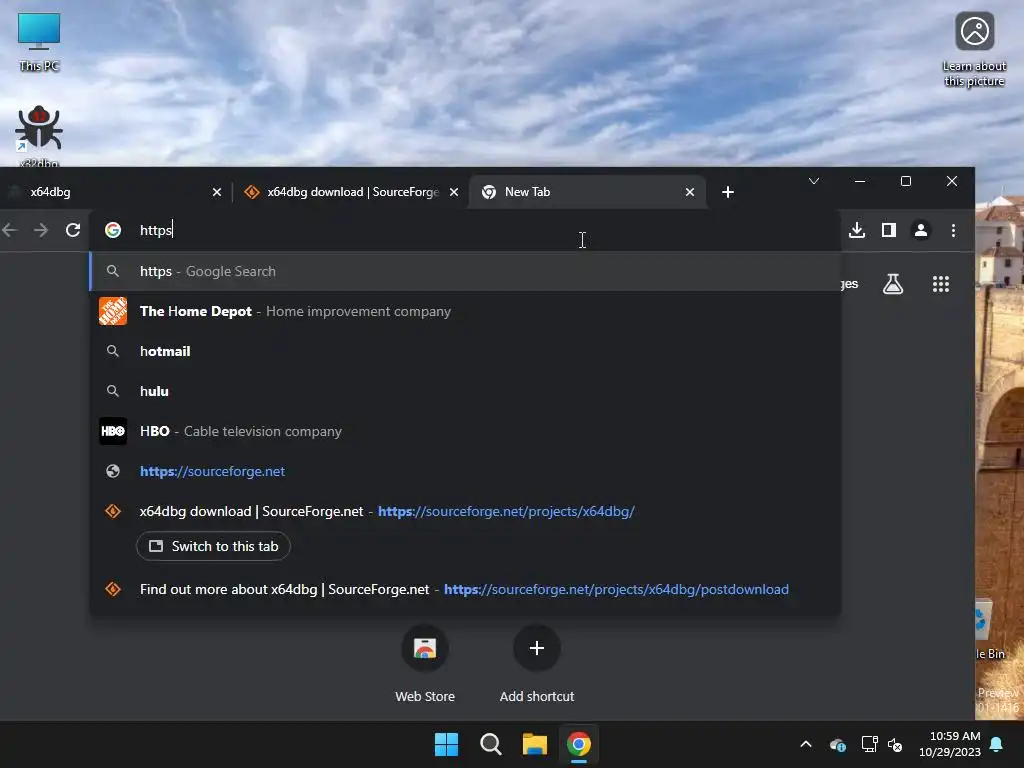Click the muted volume tray icon
1024x768 pixels.
point(895,744)
